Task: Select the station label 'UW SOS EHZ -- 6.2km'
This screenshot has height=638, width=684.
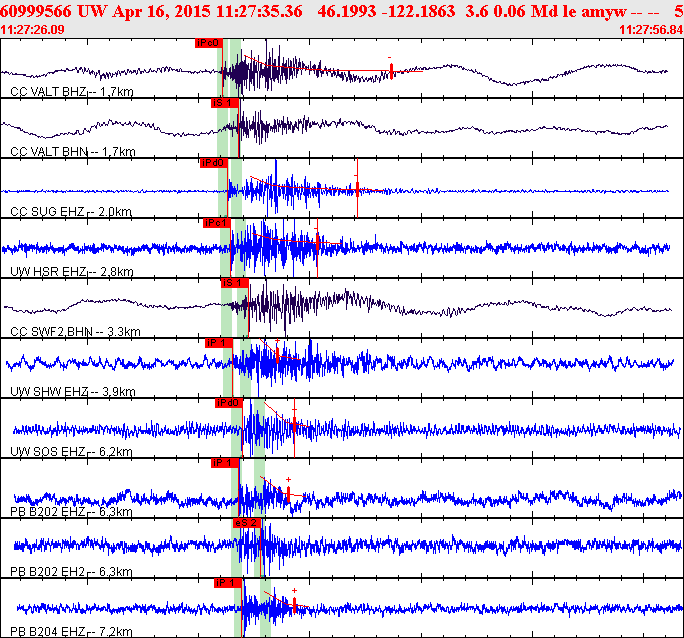Action: 71,451
